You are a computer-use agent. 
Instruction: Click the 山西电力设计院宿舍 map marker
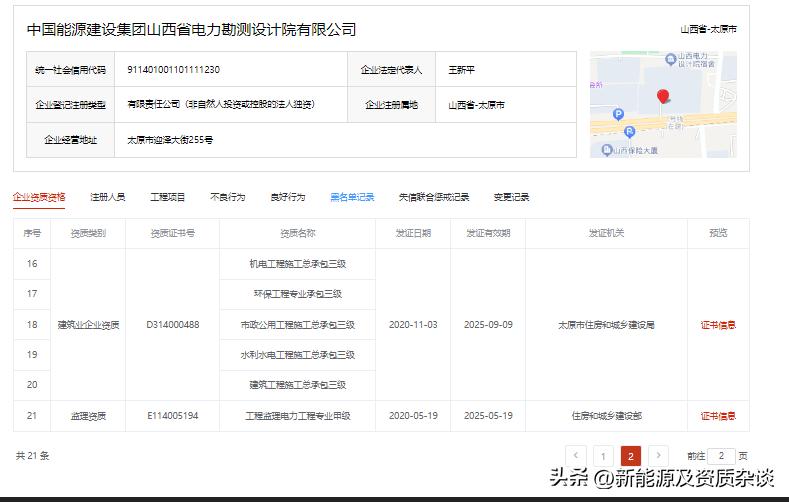[670, 59]
